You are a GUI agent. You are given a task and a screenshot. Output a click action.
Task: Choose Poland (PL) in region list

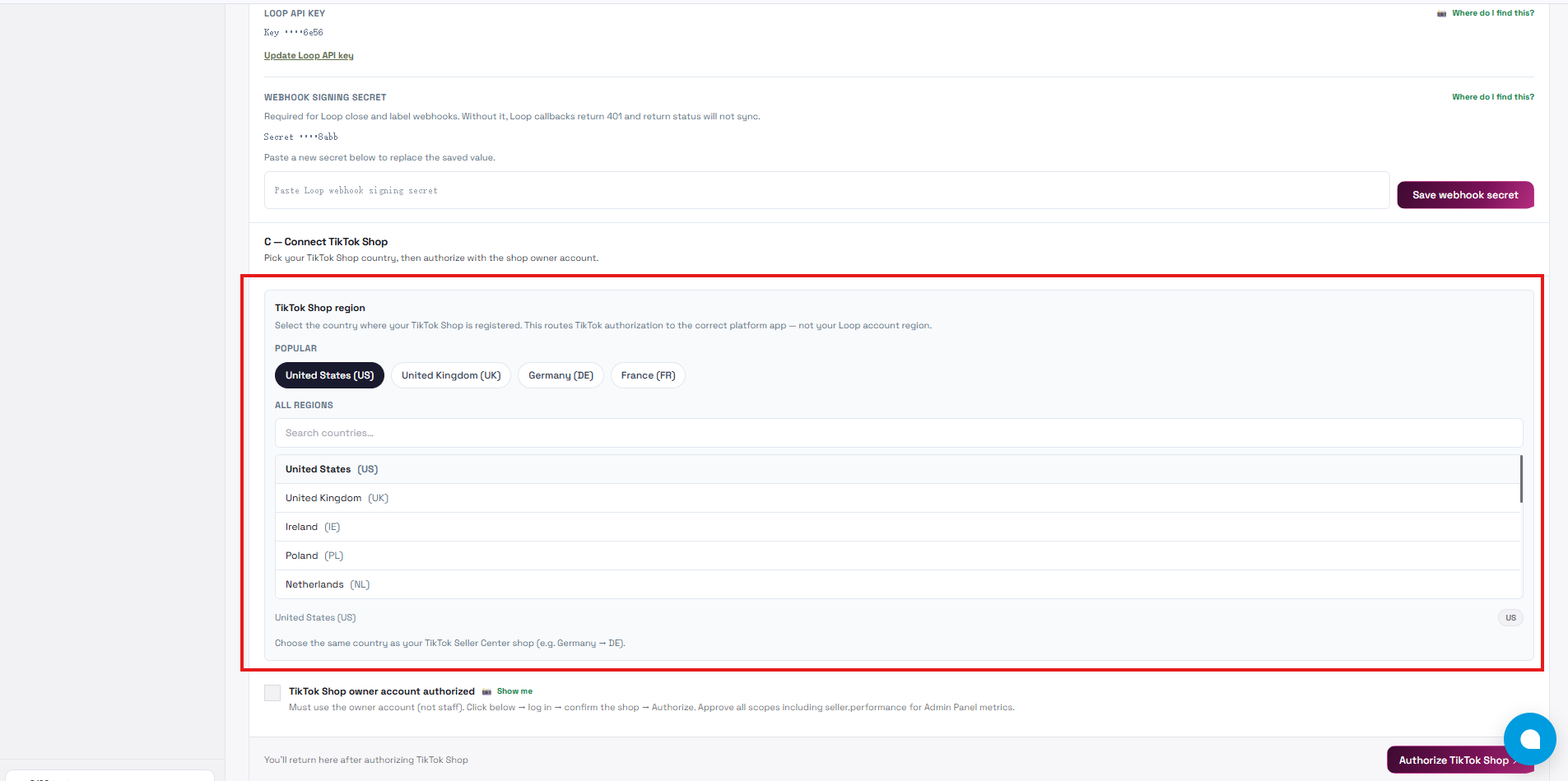tap(897, 556)
